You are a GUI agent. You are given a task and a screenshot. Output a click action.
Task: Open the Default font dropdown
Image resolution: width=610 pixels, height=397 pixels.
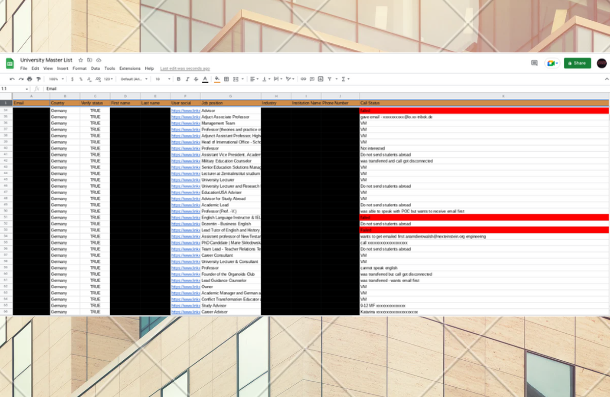[x=134, y=79]
